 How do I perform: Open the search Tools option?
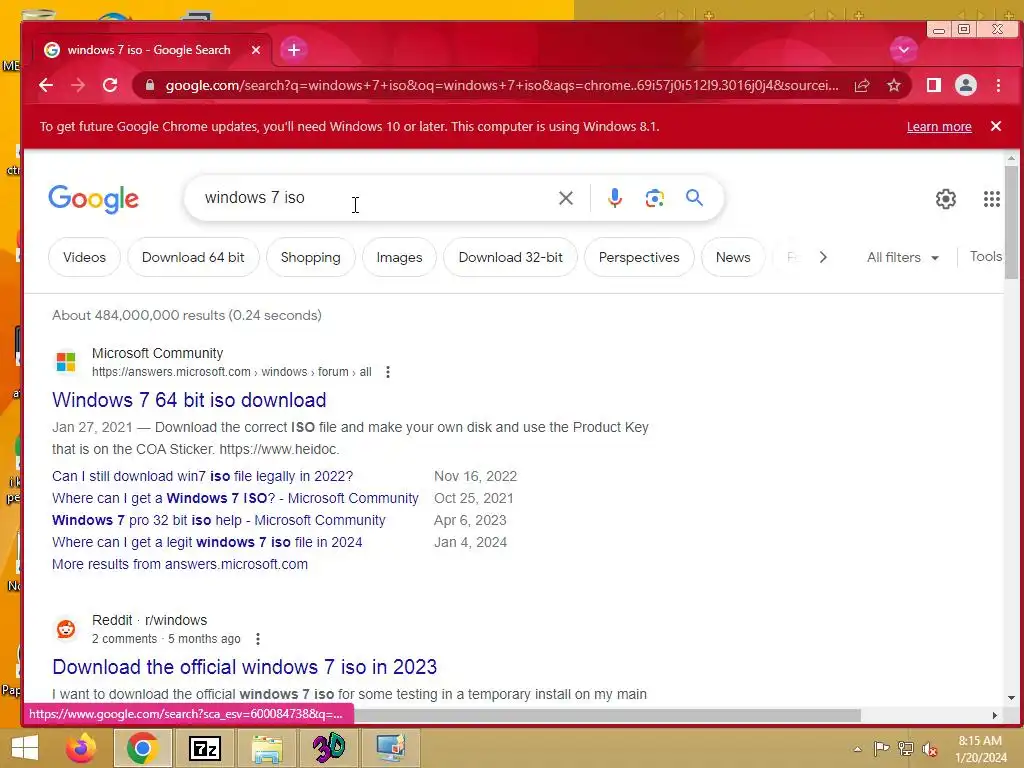985,257
